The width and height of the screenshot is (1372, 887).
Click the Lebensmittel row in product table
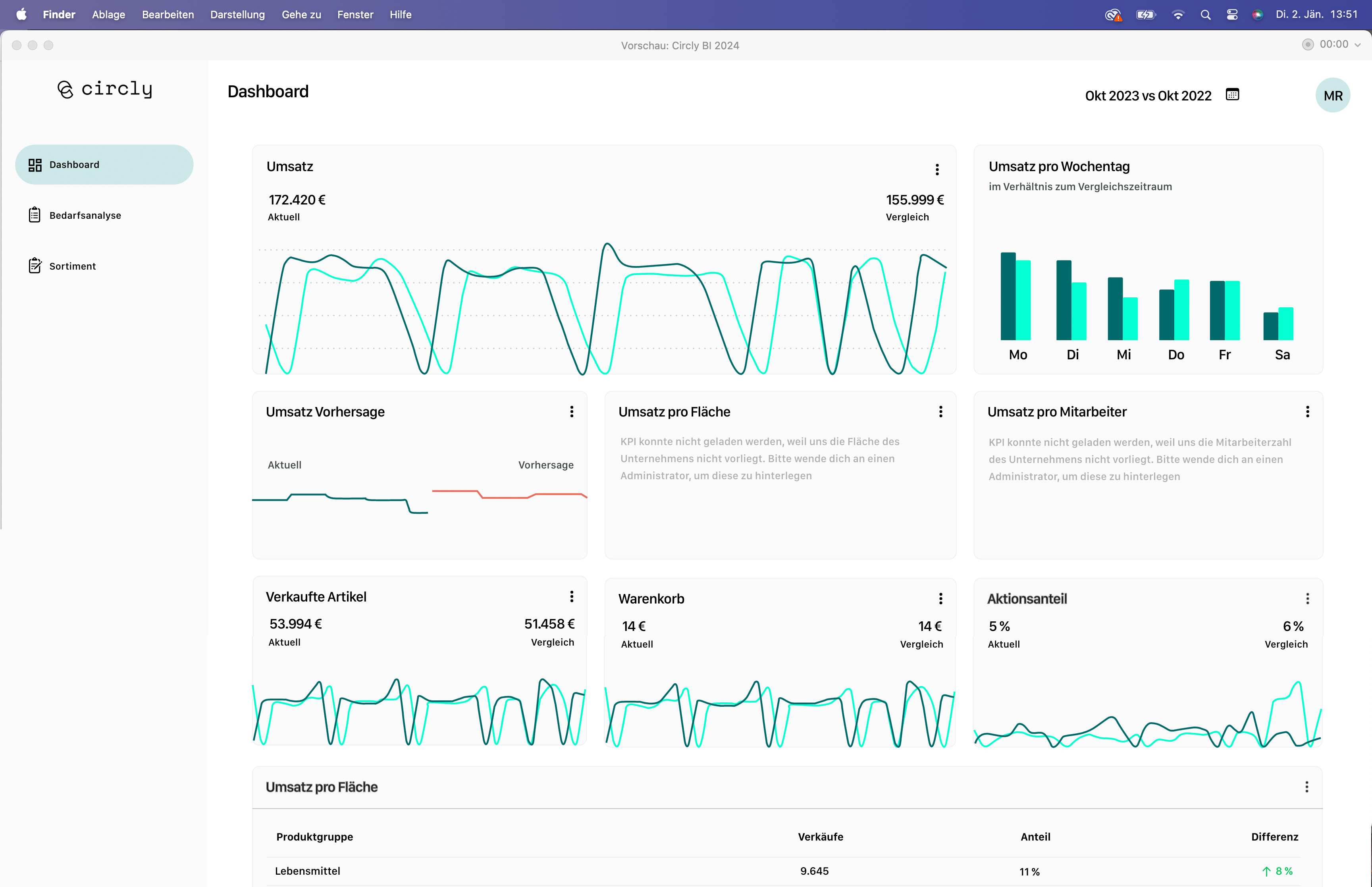(x=307, y=871)
